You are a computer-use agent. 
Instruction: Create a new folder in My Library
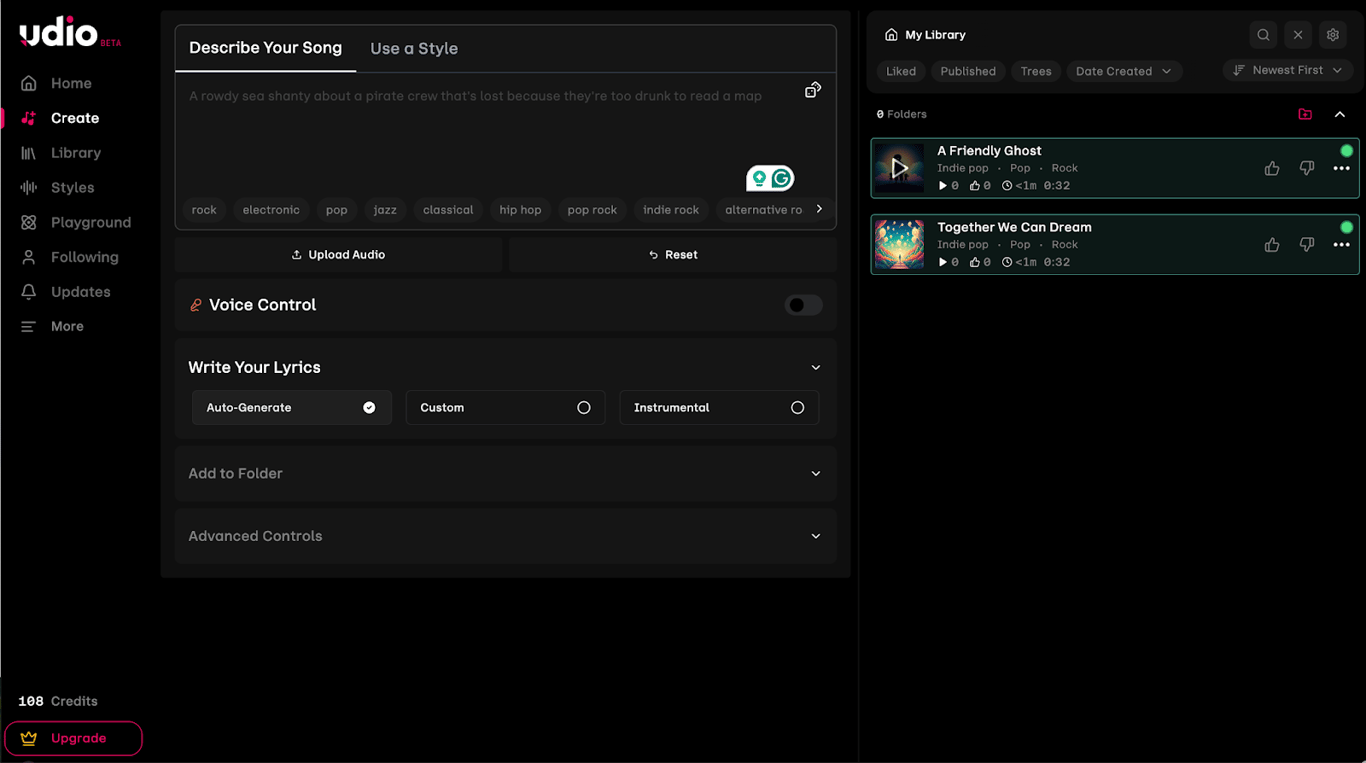pyautogui.click(x=1305, y=114)
